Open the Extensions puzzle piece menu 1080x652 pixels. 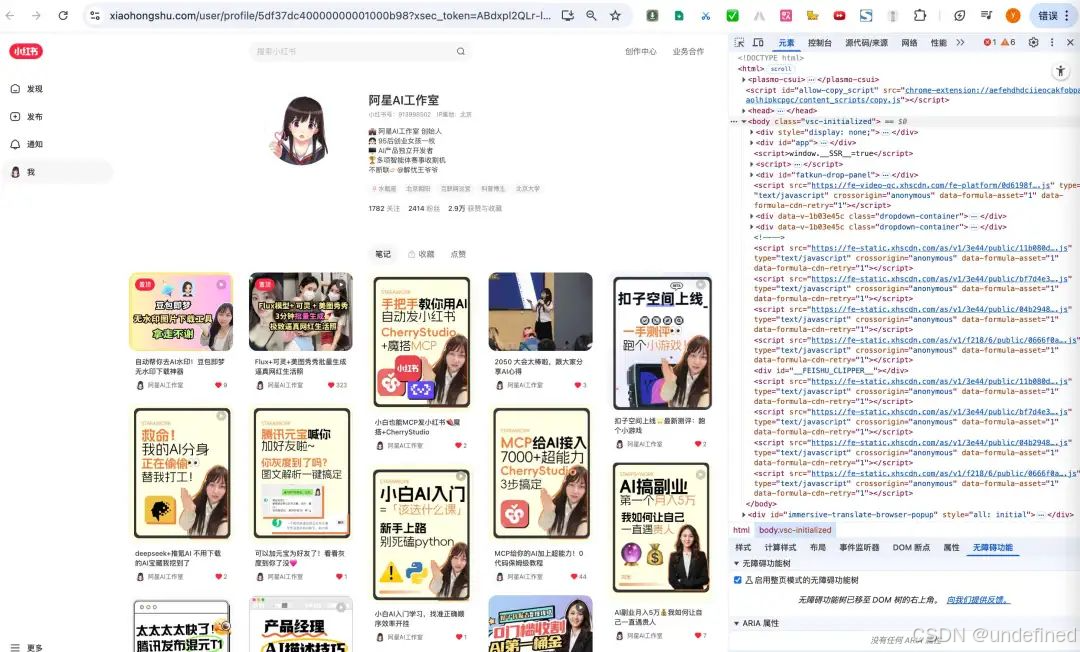point(920,15)
